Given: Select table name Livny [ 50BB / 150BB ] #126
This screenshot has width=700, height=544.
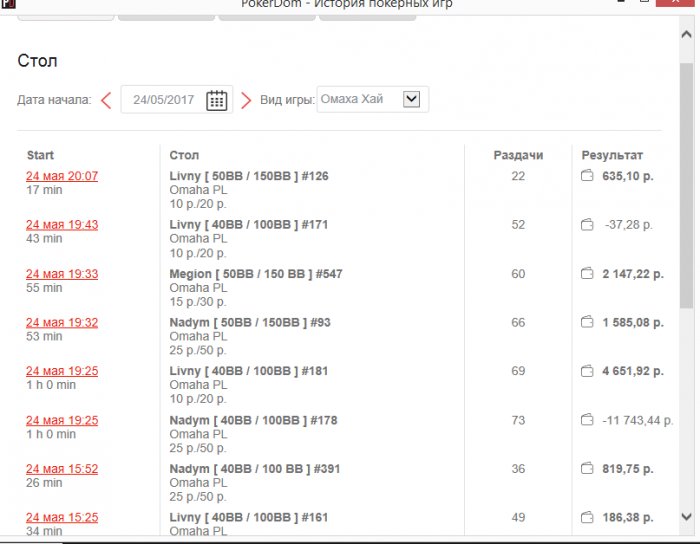Looking at the screenshot, I should [x=249, y=176].
